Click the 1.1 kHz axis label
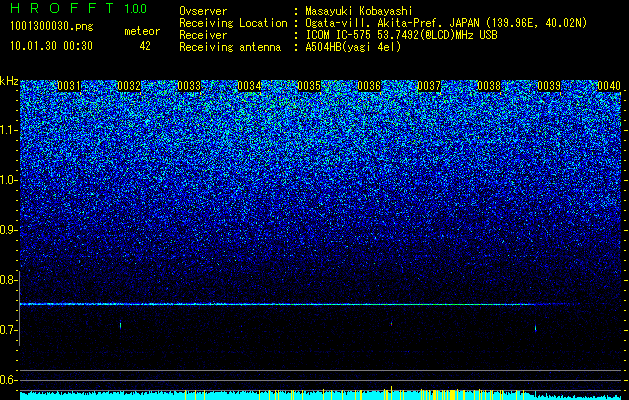Screen dimensions: 629x400 point(9,131)
